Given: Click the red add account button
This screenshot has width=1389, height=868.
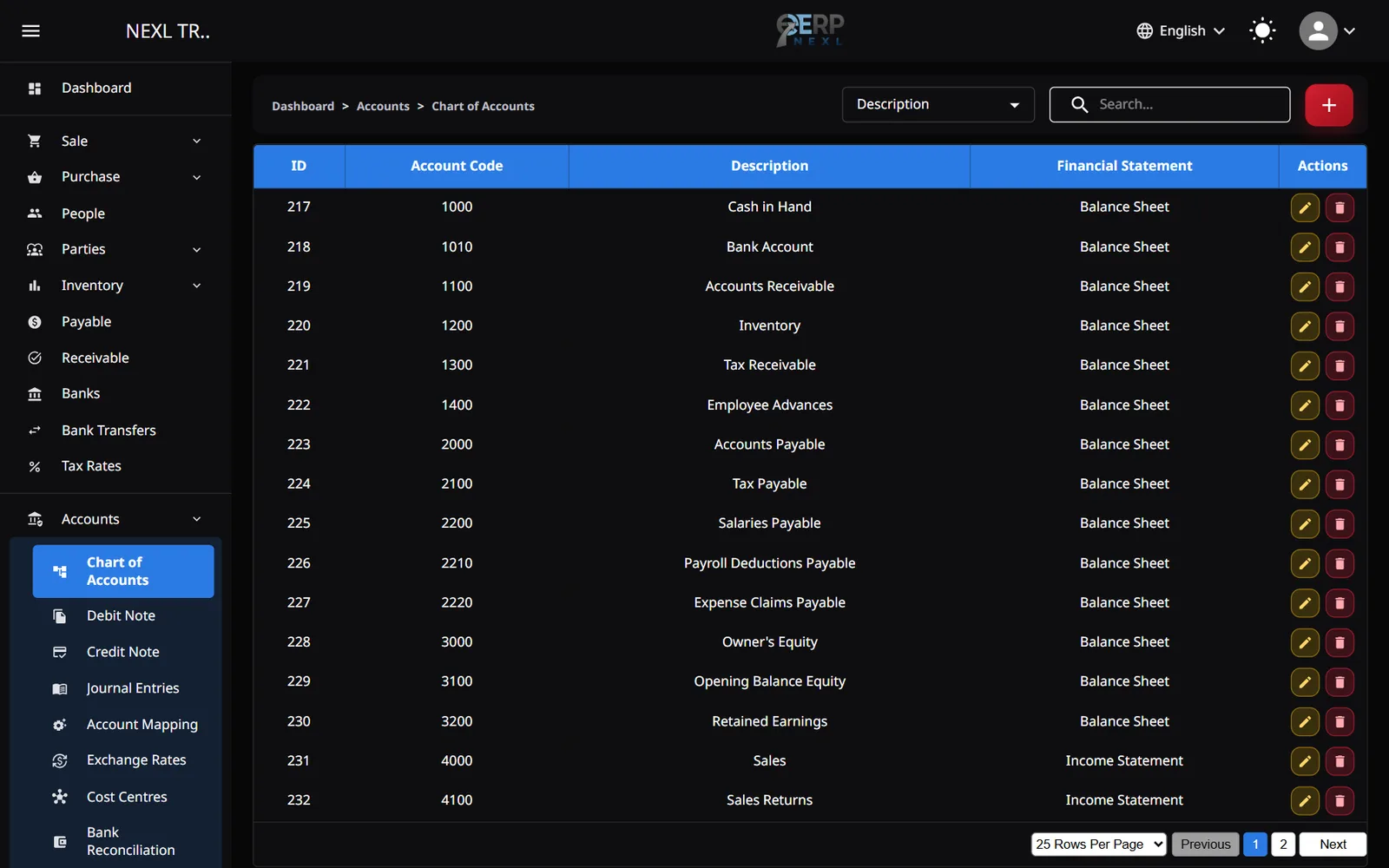Looking at the screenshot, I should 1328,105.
